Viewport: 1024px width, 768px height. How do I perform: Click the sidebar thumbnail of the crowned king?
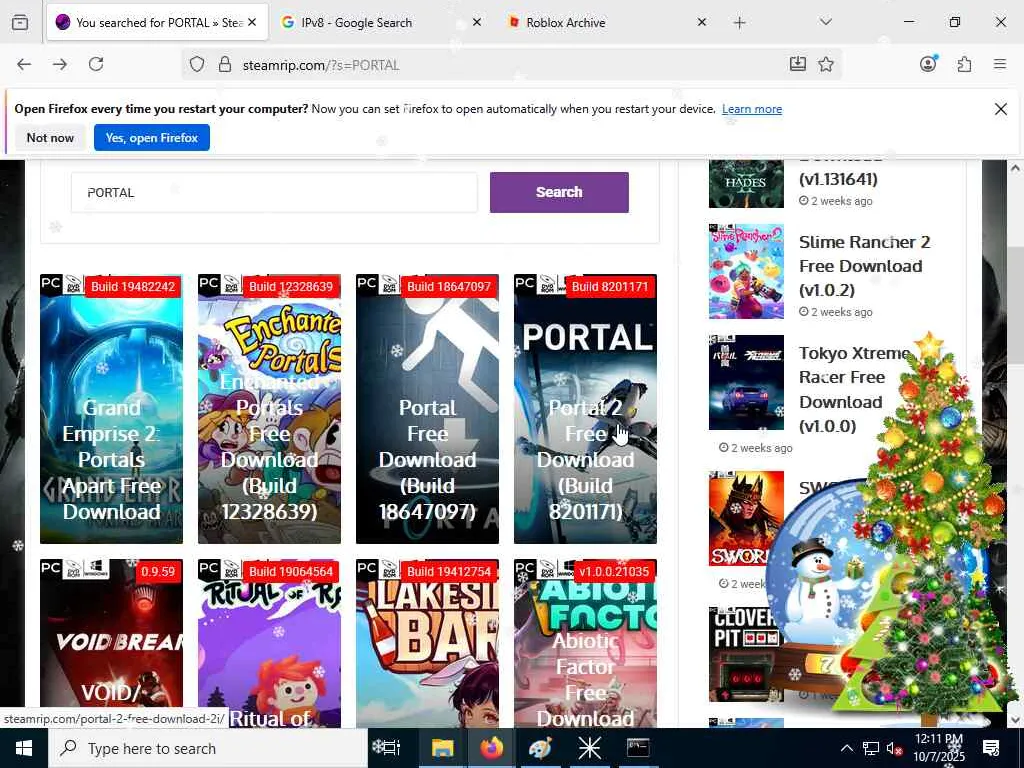pyautogui.click(x=746, y=519)
